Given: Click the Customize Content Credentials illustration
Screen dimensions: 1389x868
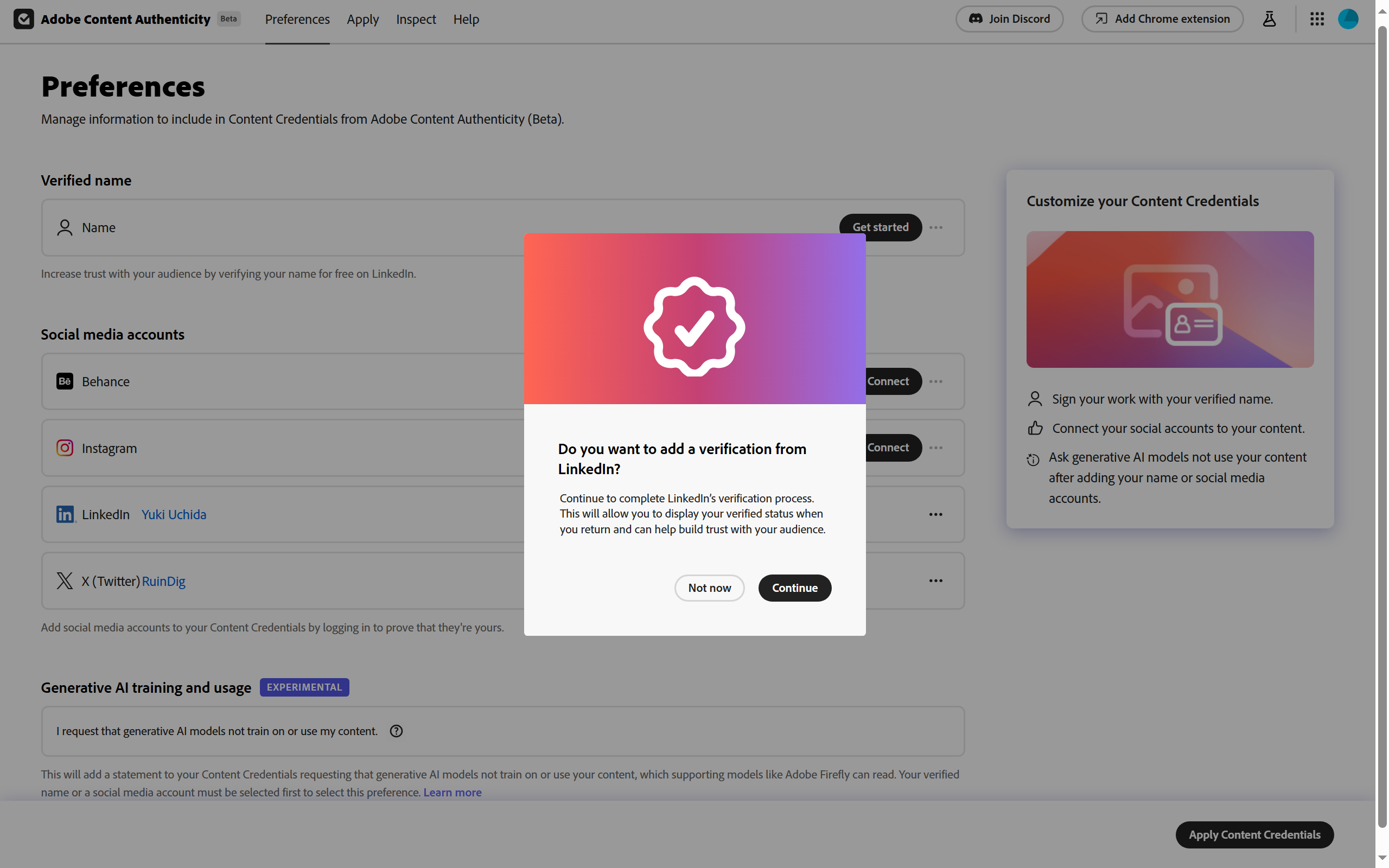Looking at the screenshot, I should 1170,299.
